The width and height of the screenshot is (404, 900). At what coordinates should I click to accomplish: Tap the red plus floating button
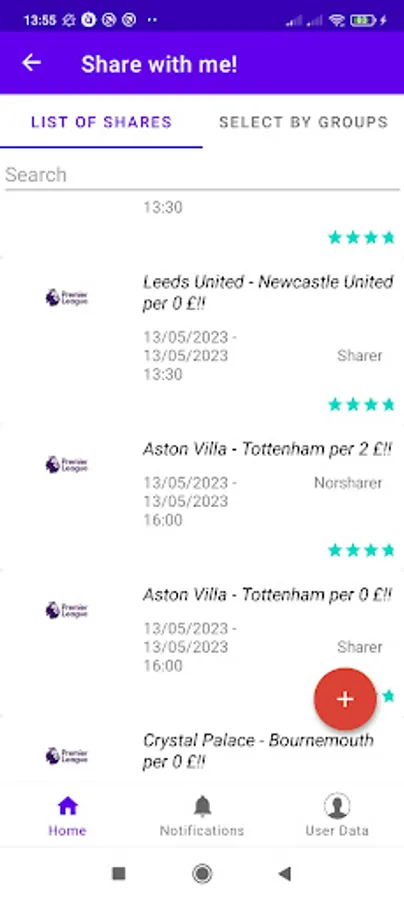[345, 699]
